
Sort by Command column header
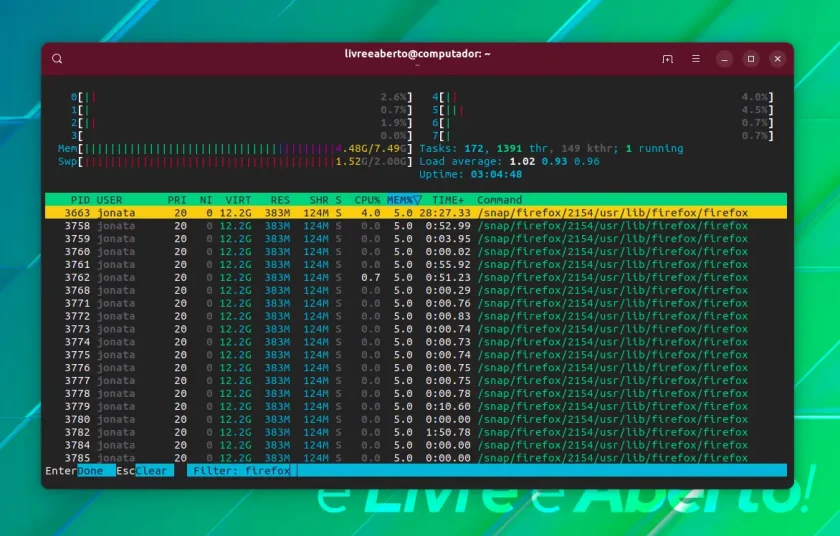(499, 200)
